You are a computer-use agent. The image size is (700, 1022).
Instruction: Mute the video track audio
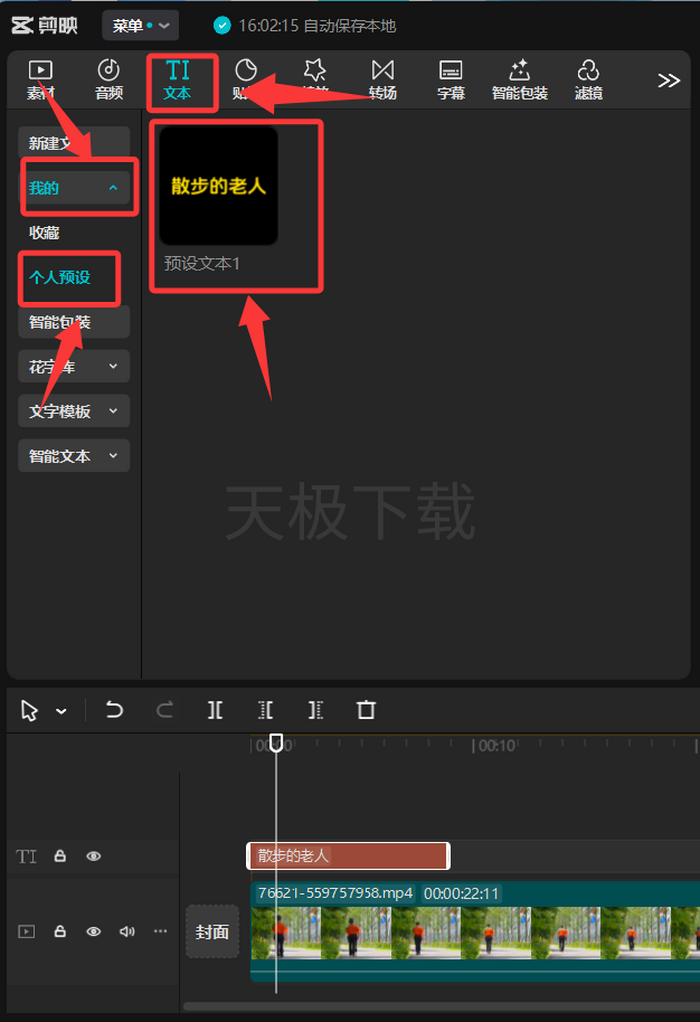pyautogui.click(x=127, y=931)
